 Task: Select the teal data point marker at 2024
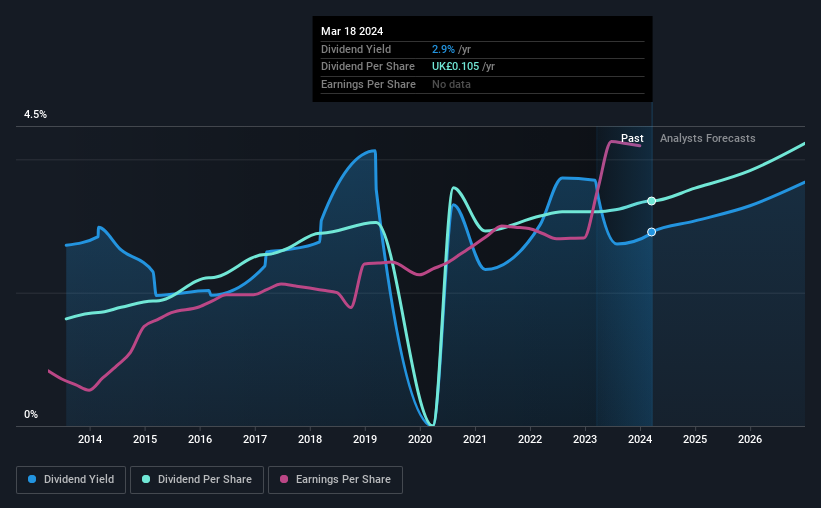point(651,201)
